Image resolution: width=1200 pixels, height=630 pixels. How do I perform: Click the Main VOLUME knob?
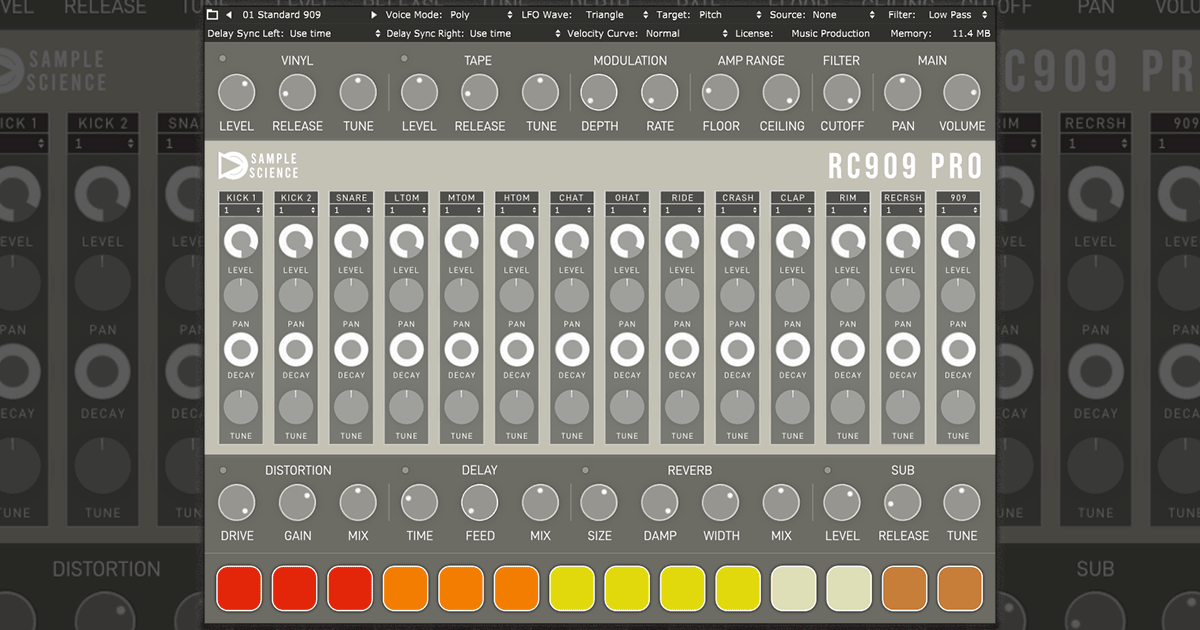point(962,92)
